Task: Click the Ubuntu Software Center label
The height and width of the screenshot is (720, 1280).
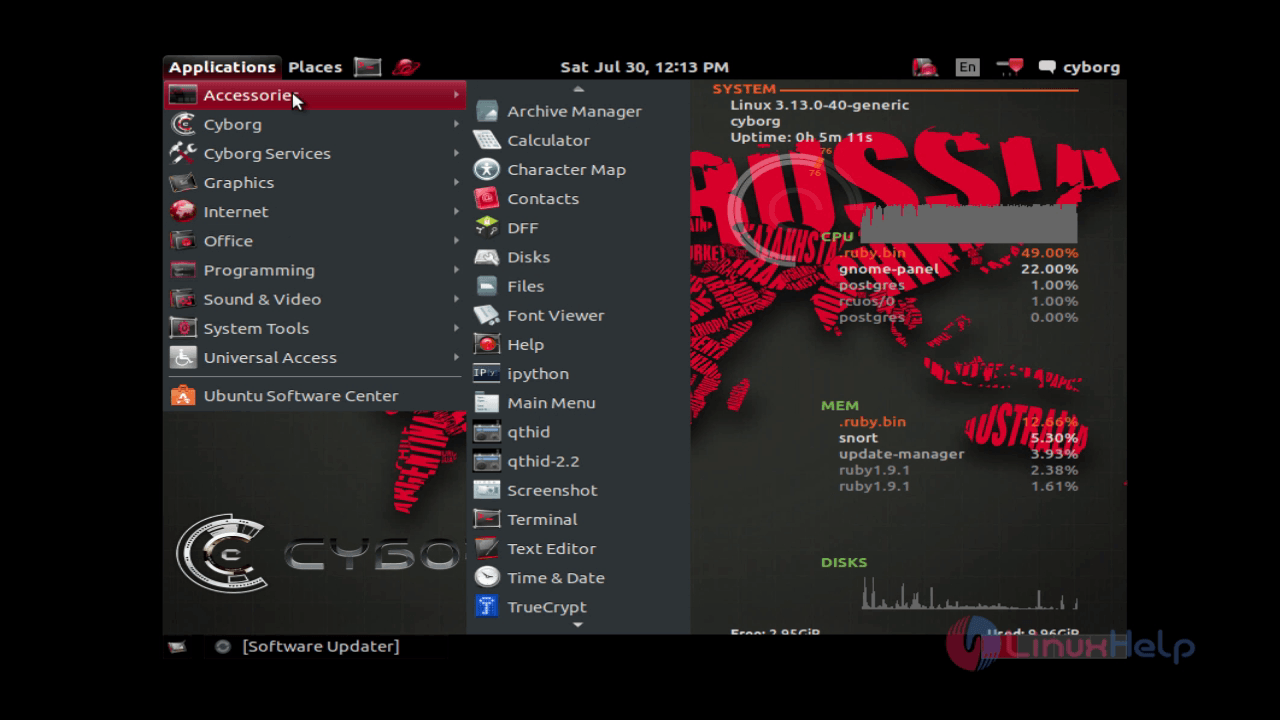Action: click(x=301, y=396)
